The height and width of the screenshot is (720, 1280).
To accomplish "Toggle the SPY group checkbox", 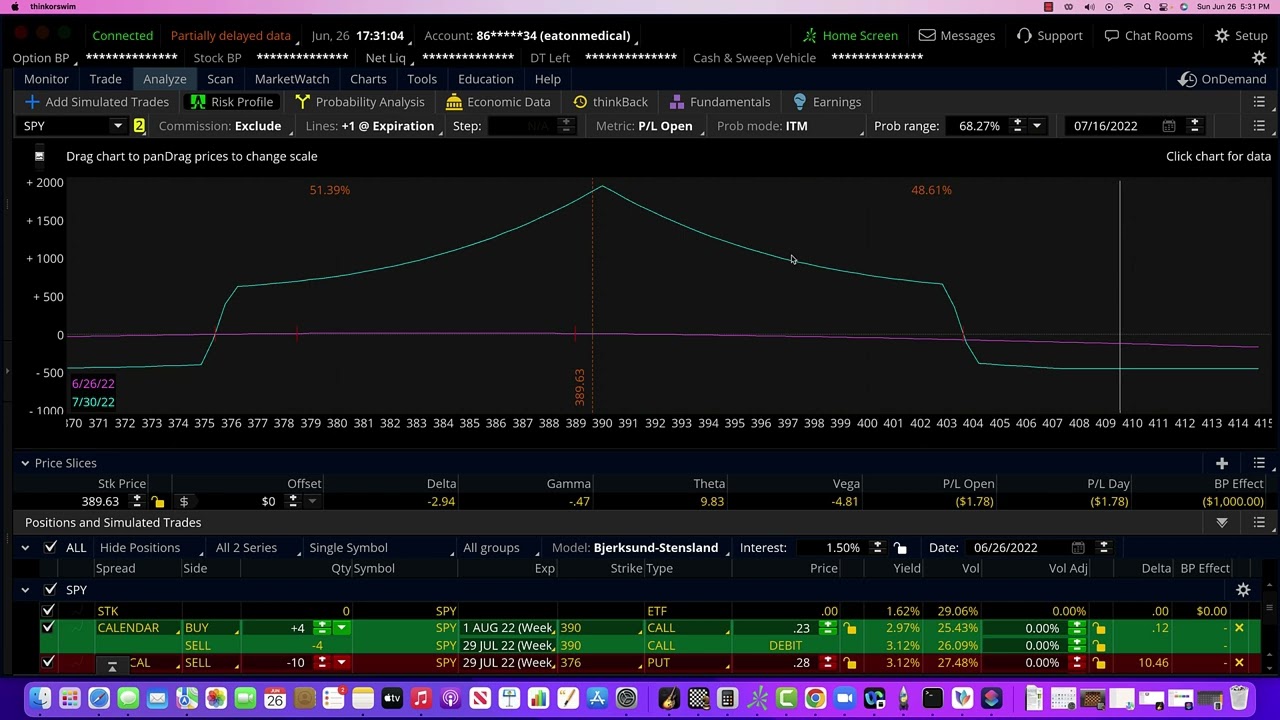I will (50, 590).
